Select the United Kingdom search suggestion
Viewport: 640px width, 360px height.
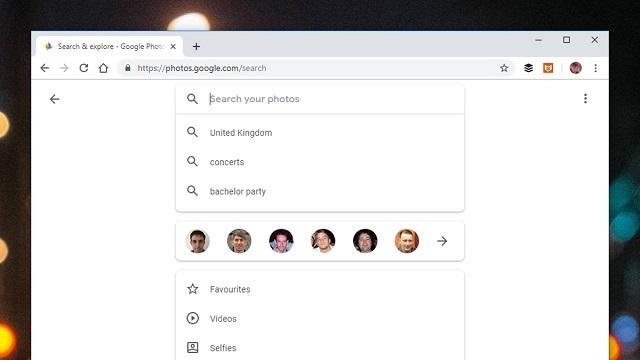tap(320, 132)
